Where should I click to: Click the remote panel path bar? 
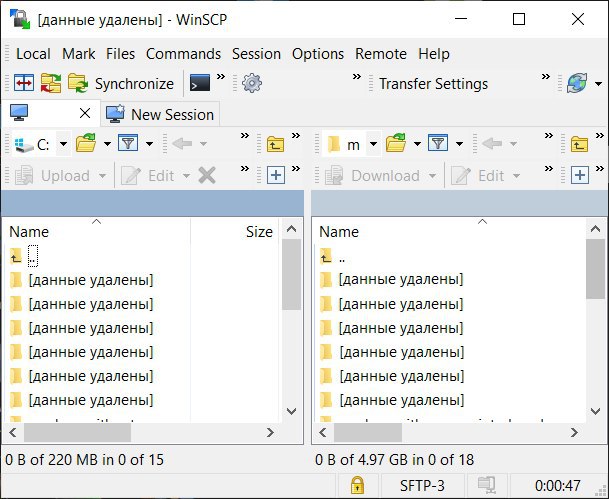click(x=460, y=203)
